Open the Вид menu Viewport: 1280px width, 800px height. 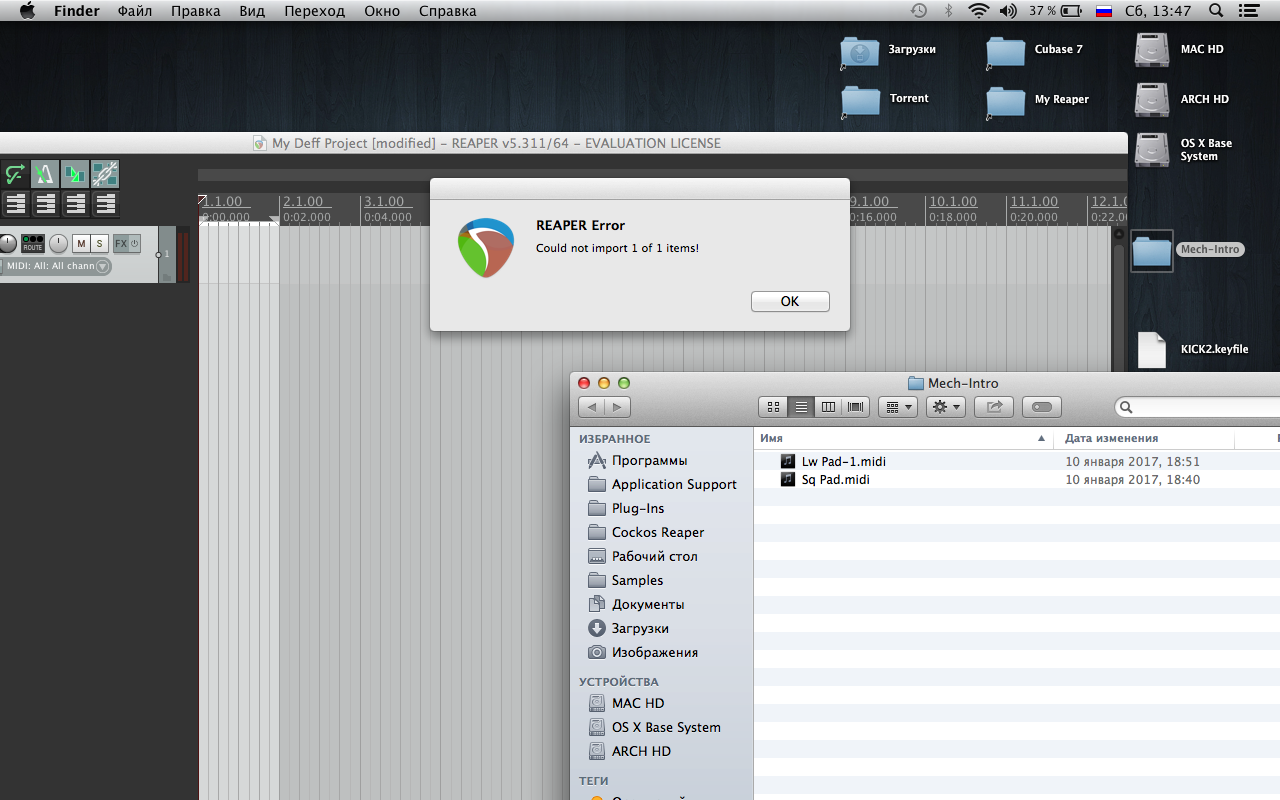click(253, 11)
